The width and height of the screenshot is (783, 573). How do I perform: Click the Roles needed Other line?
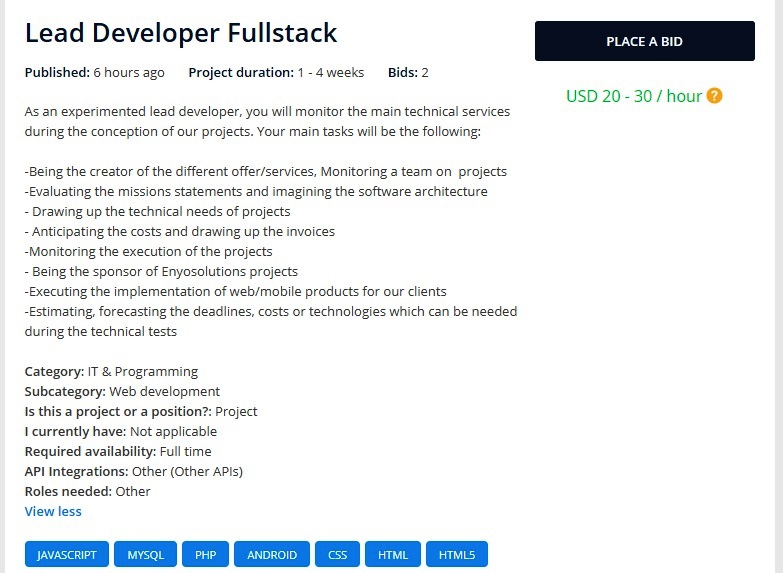[87, 491]
